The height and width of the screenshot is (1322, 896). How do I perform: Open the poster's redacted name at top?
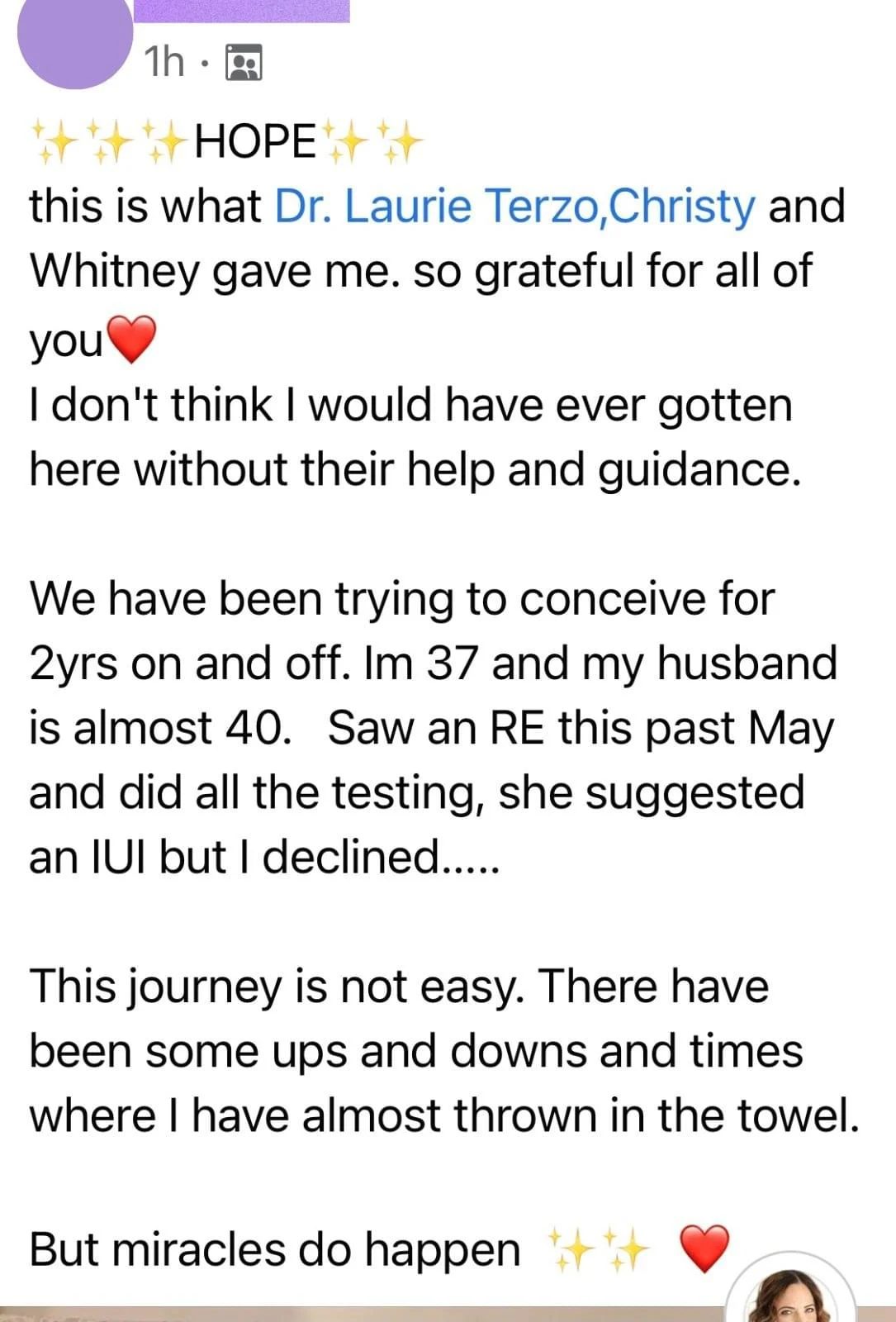click(241, 10)
